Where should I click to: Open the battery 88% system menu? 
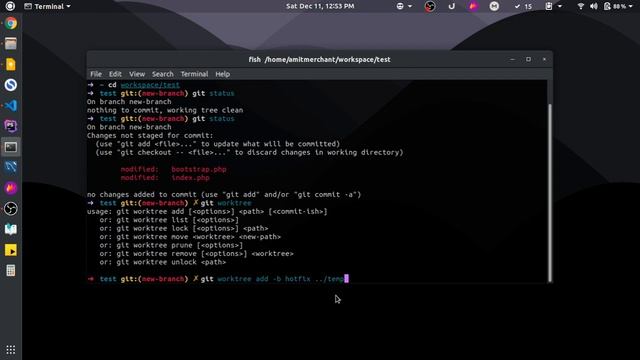pos(618,6)
